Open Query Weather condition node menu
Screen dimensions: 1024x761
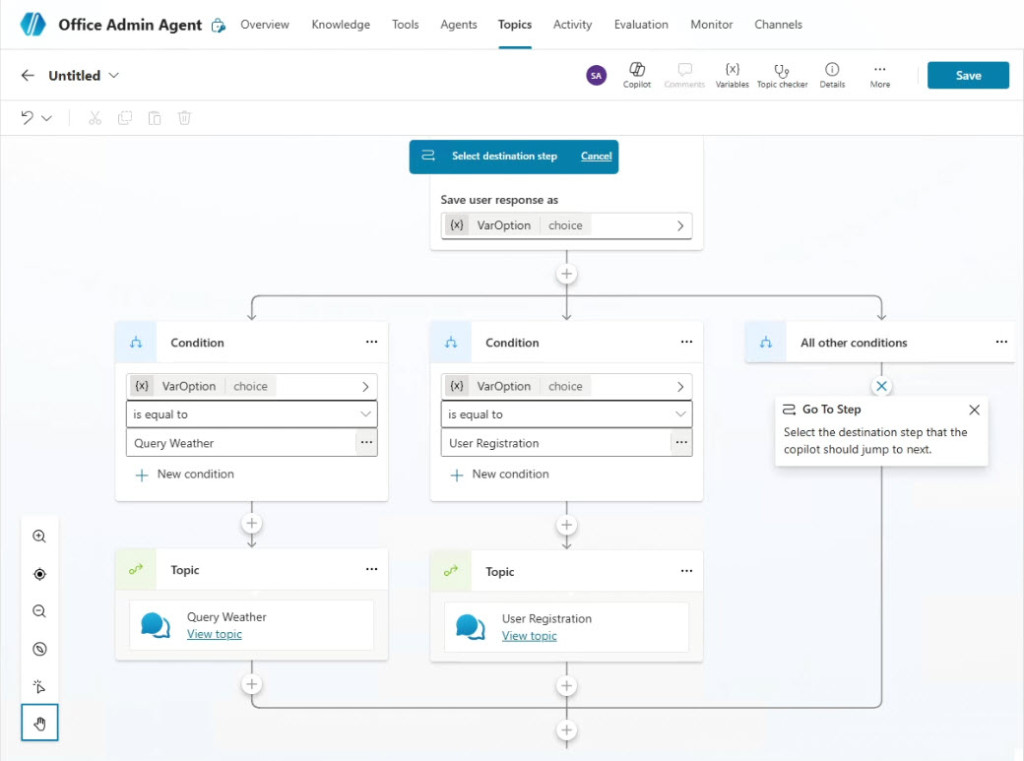372,342
